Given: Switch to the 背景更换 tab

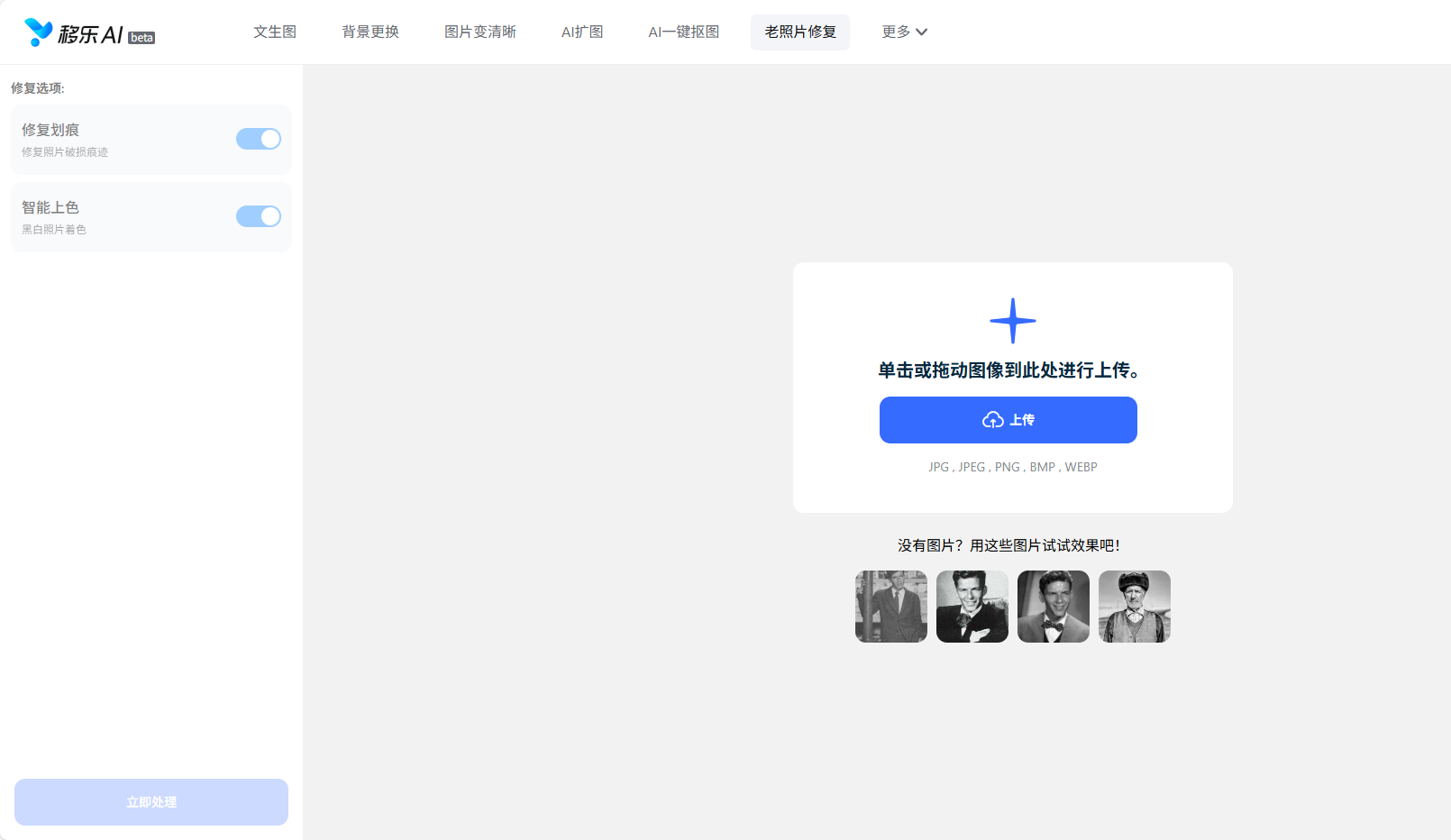Looking at the screenshot, I should point(370,32).
